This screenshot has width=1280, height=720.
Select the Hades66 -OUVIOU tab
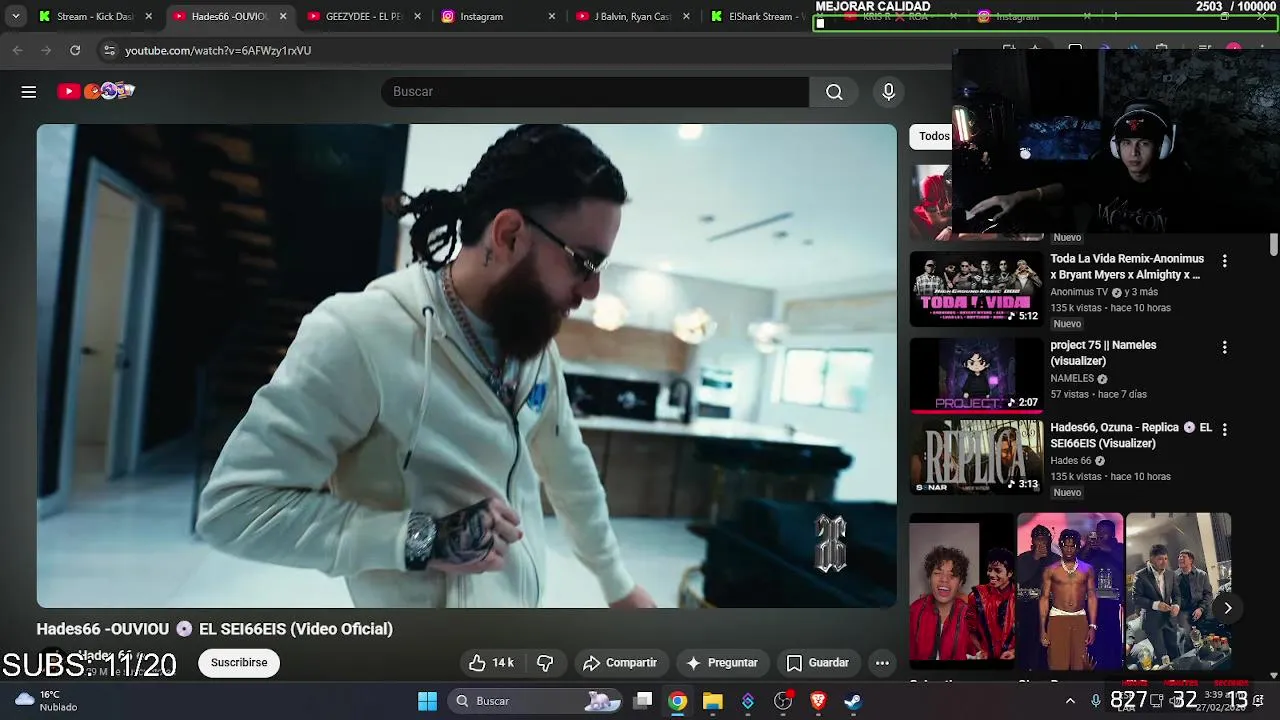[229, 17]
